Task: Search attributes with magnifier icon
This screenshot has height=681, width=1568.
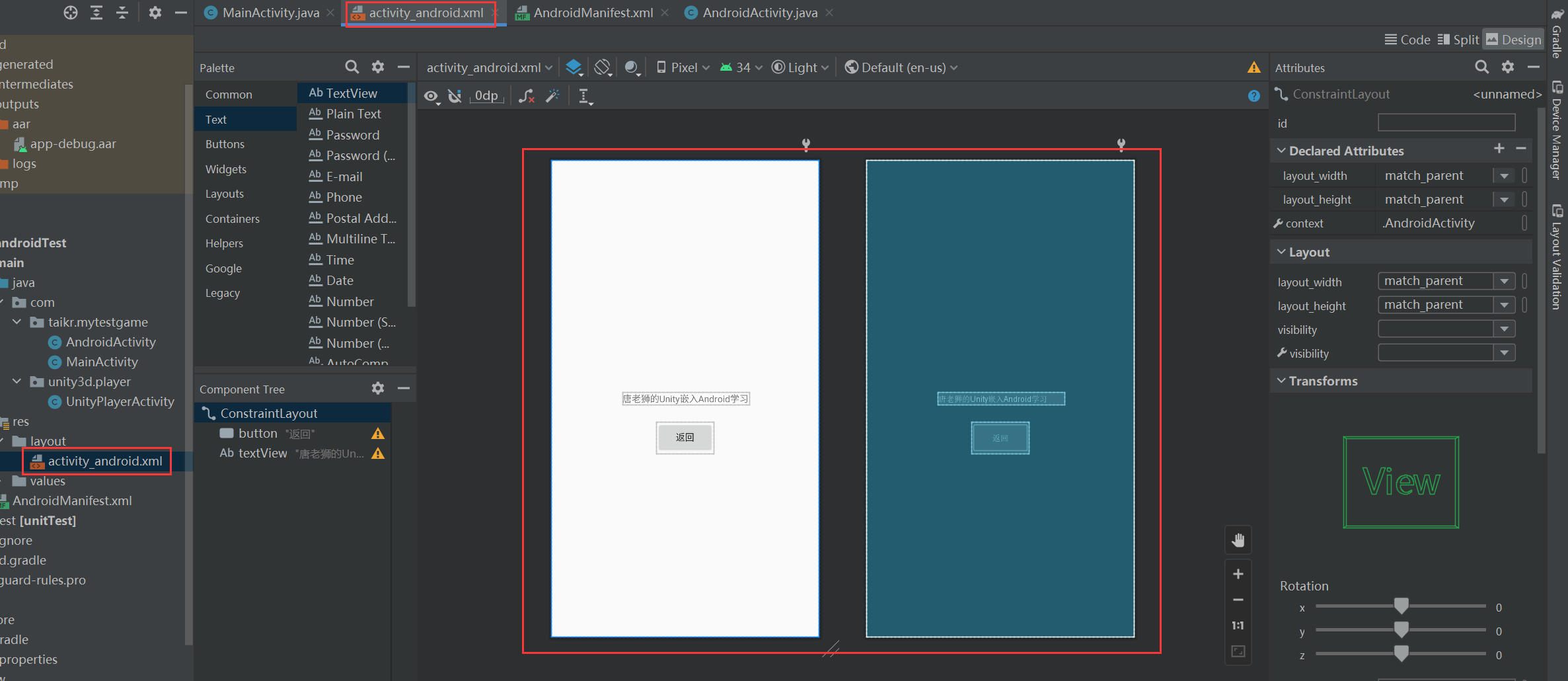Action: click(x=1482, y=67)
